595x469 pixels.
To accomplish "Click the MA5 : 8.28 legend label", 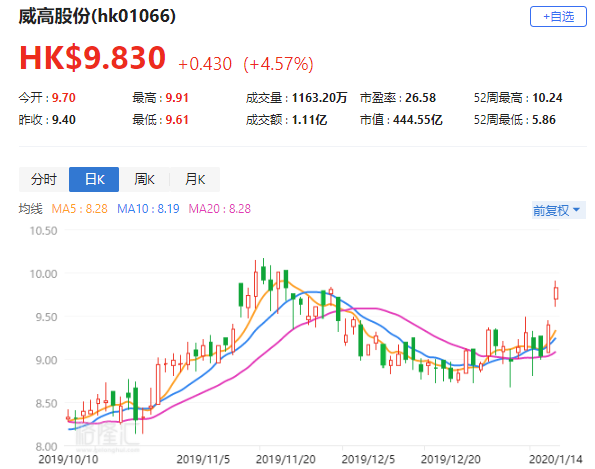I will (79, 209).
